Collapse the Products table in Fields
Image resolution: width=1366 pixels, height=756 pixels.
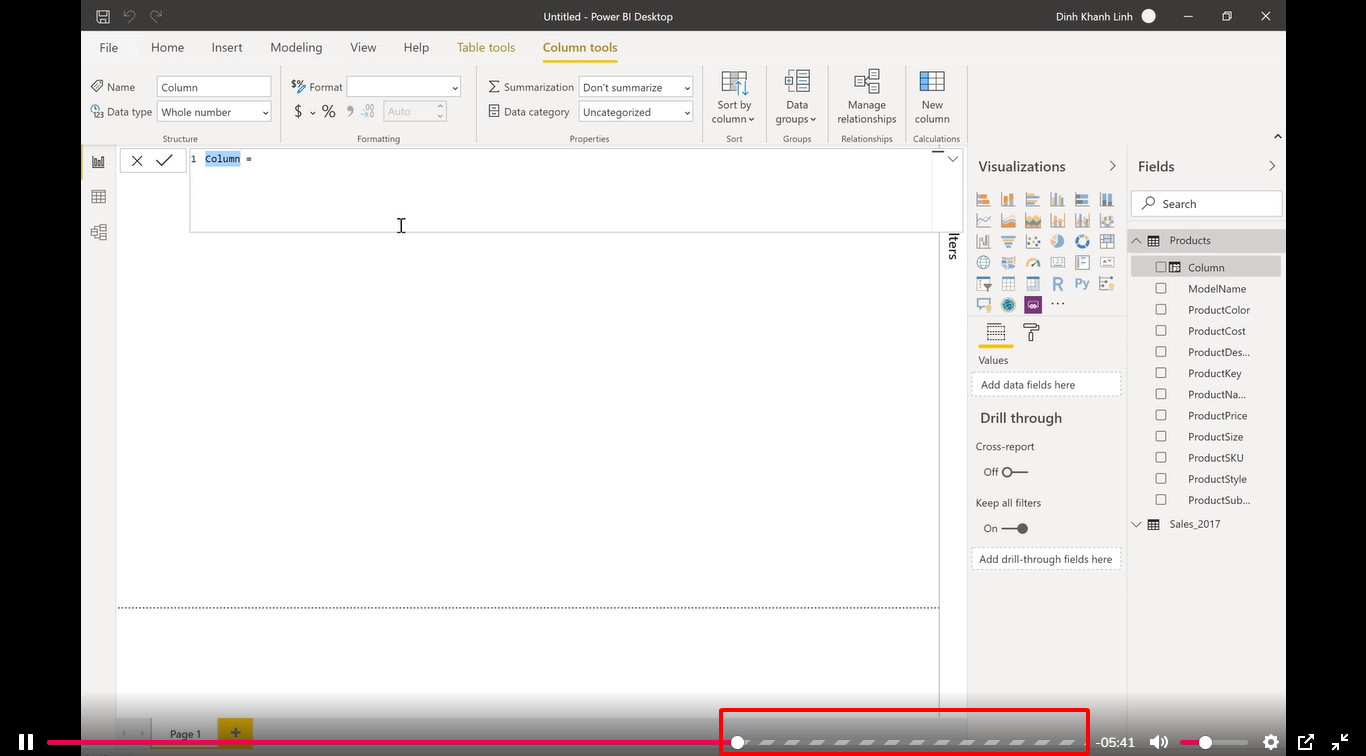coord(1137,240)
